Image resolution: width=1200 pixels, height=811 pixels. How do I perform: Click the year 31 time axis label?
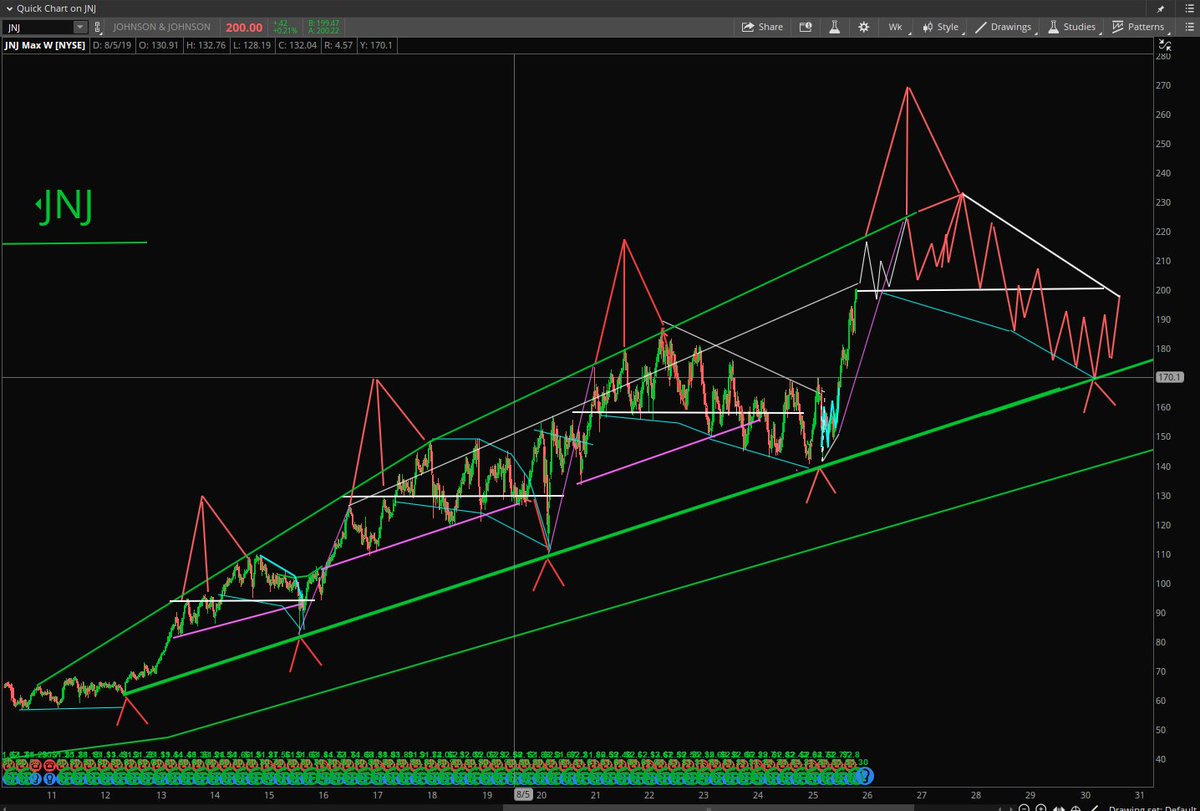click(1140, 795)
